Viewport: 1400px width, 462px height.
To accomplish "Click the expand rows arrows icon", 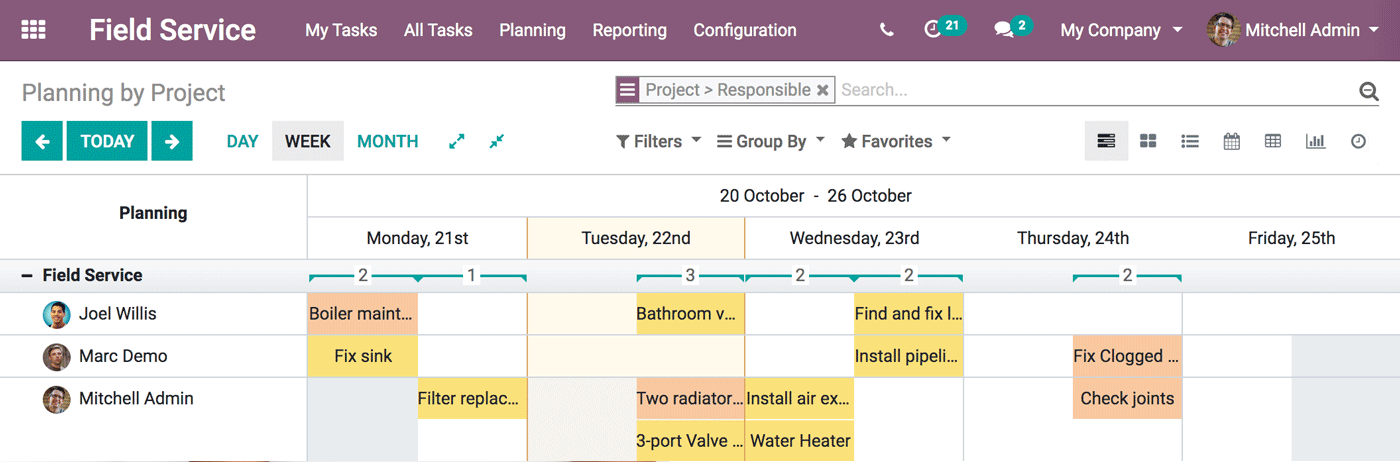I will coord(457,142).
